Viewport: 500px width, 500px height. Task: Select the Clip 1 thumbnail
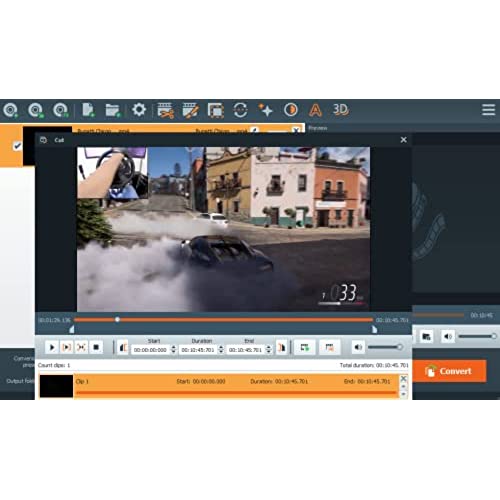coord(56,386)
